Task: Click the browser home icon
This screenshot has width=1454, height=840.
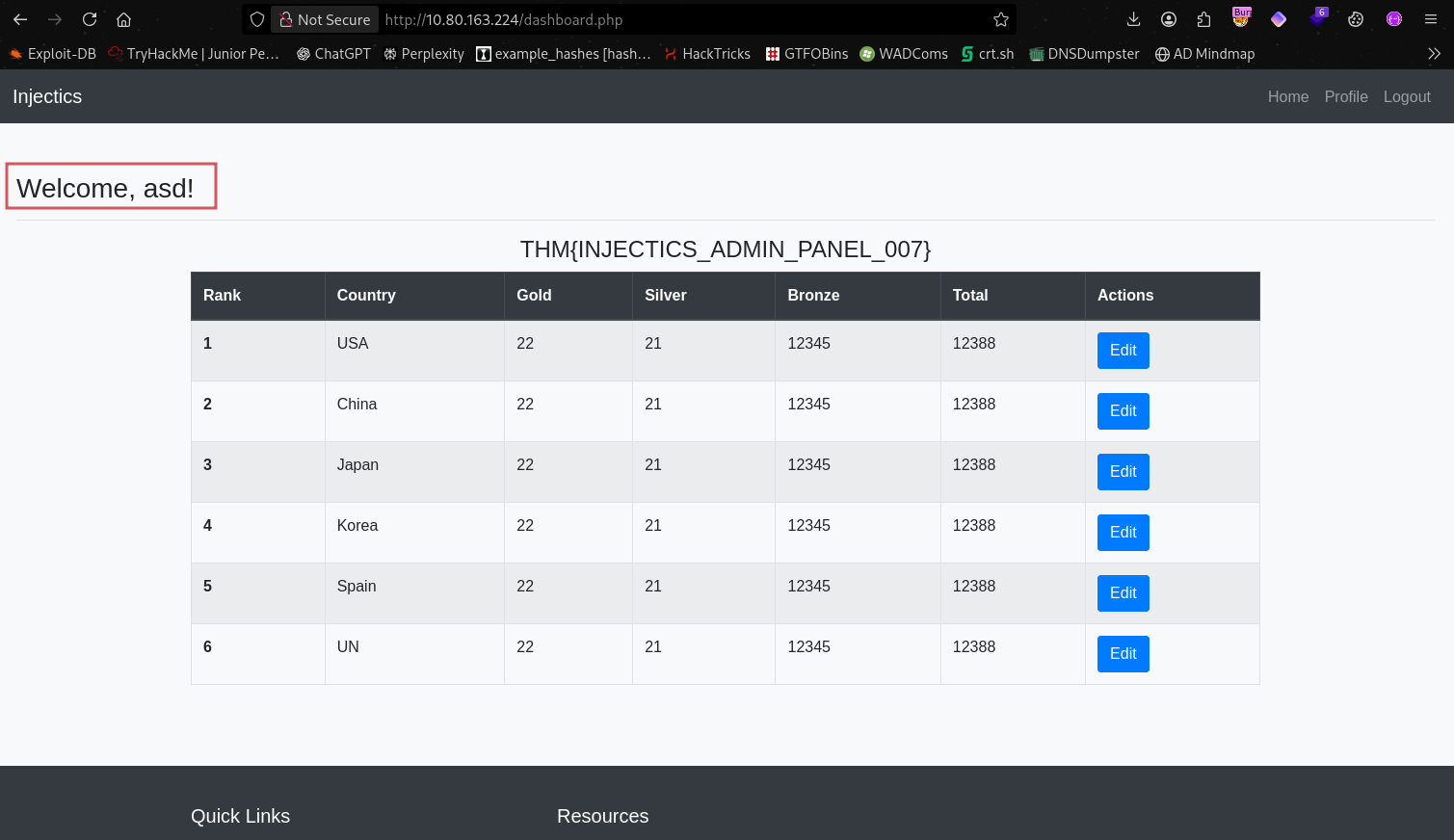Action: (x=123, y=19)
